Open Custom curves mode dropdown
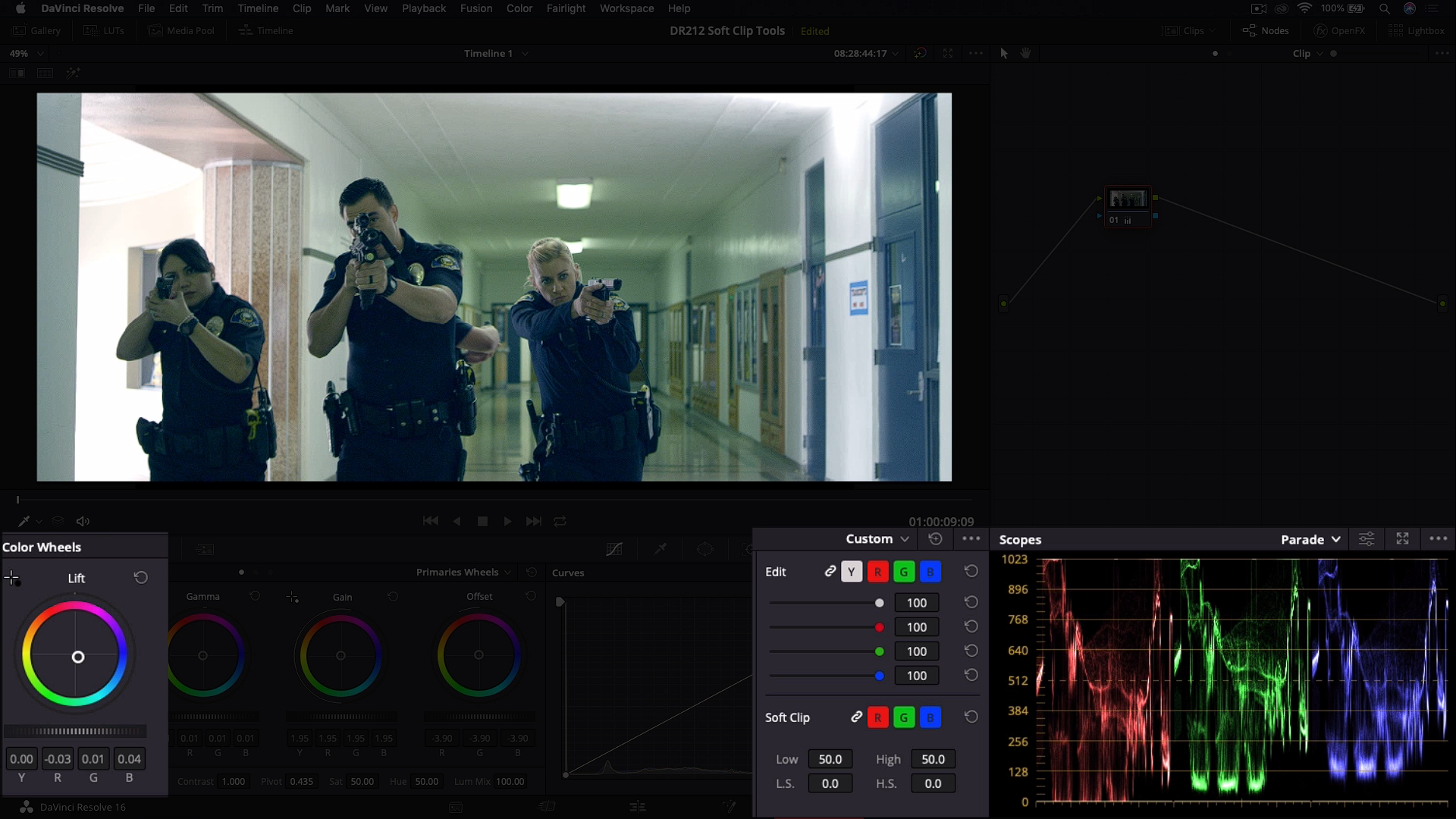Viewport: 1456px width, 819px height. click(x=877, y=538)
